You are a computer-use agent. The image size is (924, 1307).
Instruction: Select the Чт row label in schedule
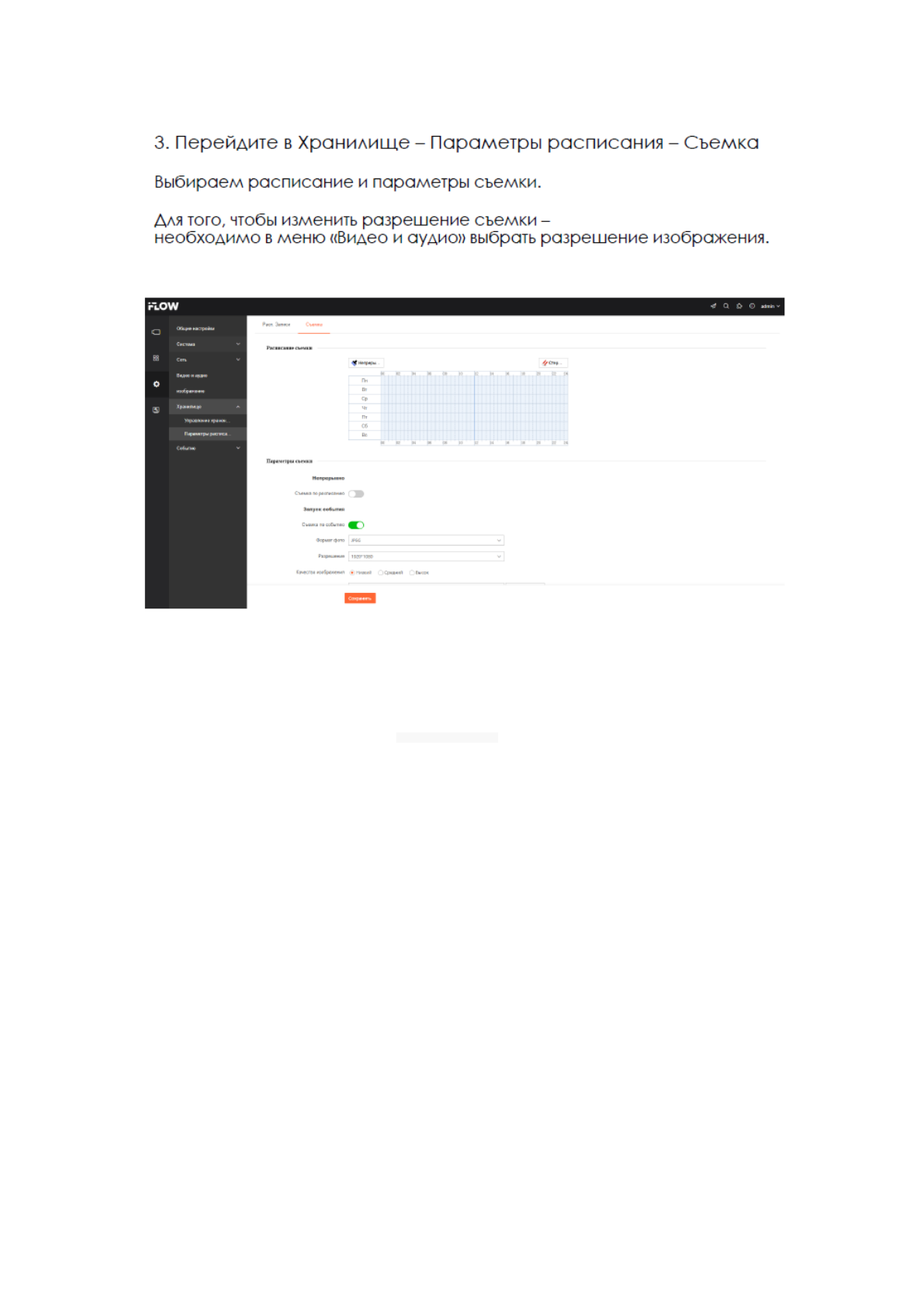pyautogui.click(x=365, y=407)
